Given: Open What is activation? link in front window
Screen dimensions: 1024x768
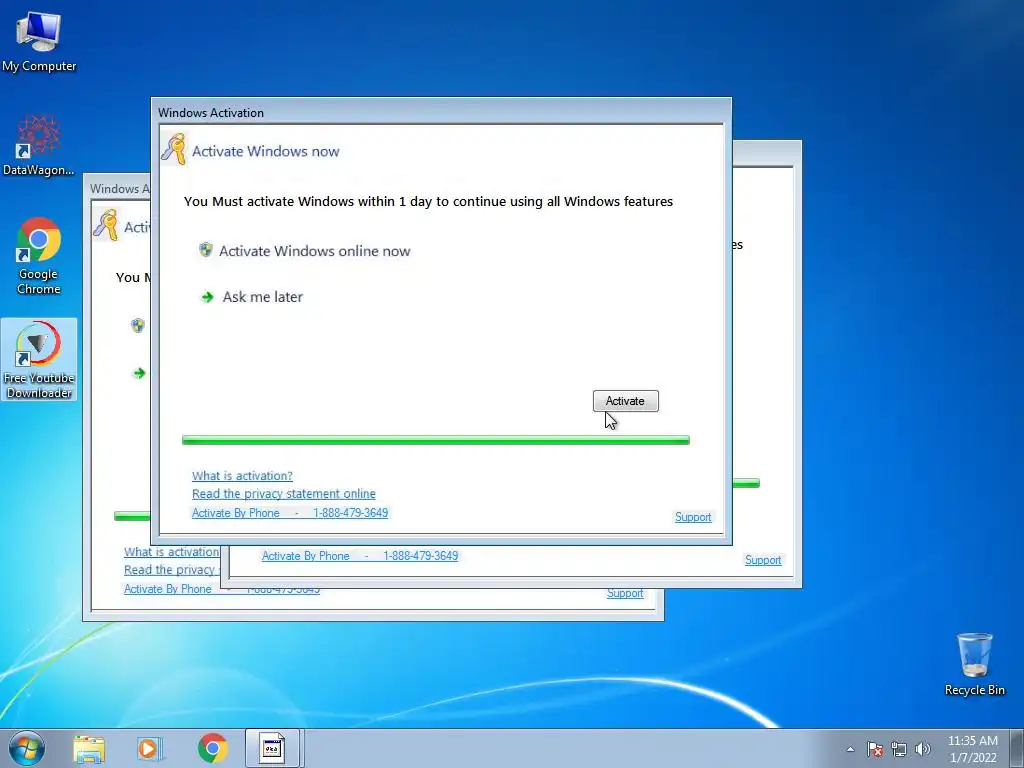Looking at the screenshot, I should (242, 475).
